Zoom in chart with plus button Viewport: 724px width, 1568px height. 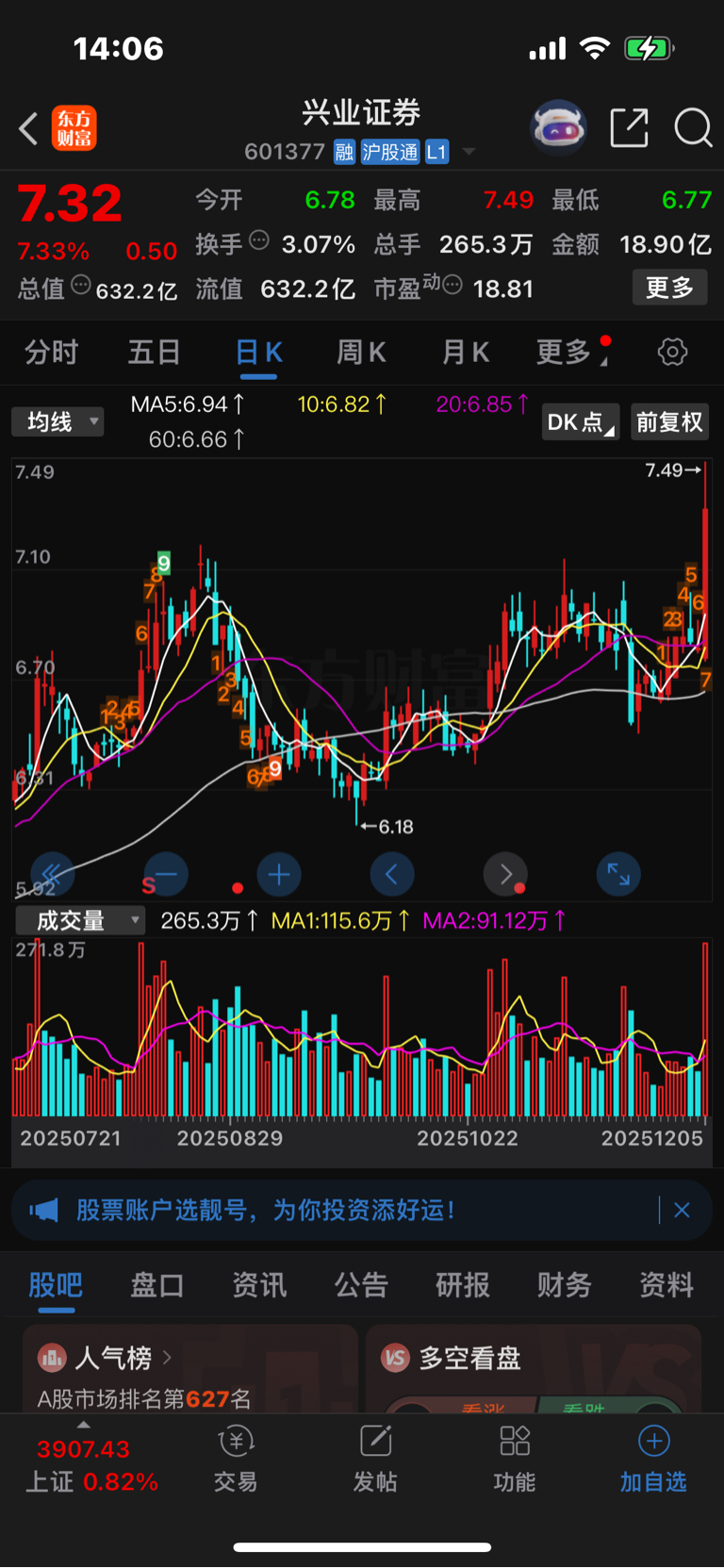click(x=279, y=875)
